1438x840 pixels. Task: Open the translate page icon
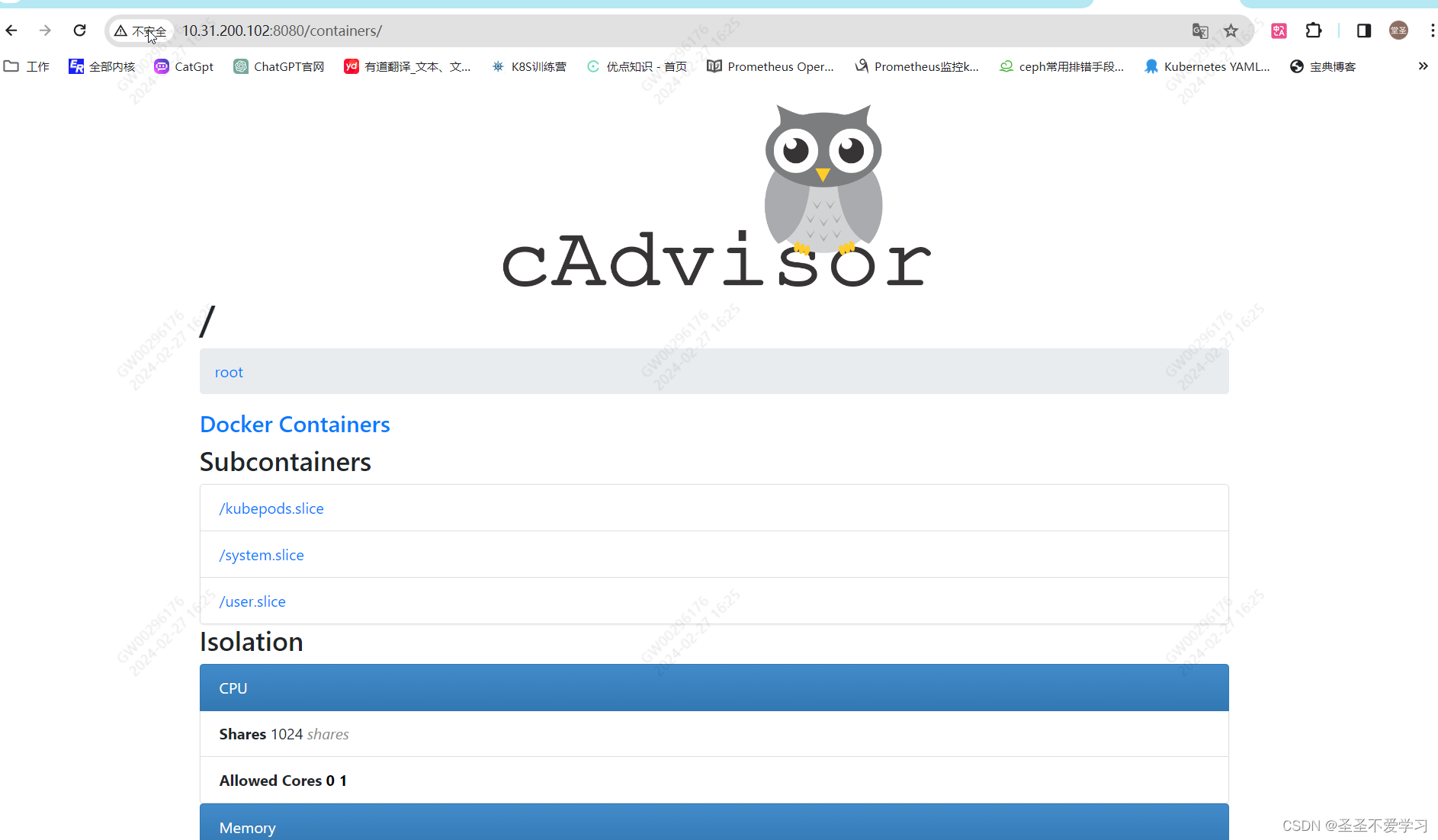pyautogui.click(x=1200, y=31)
